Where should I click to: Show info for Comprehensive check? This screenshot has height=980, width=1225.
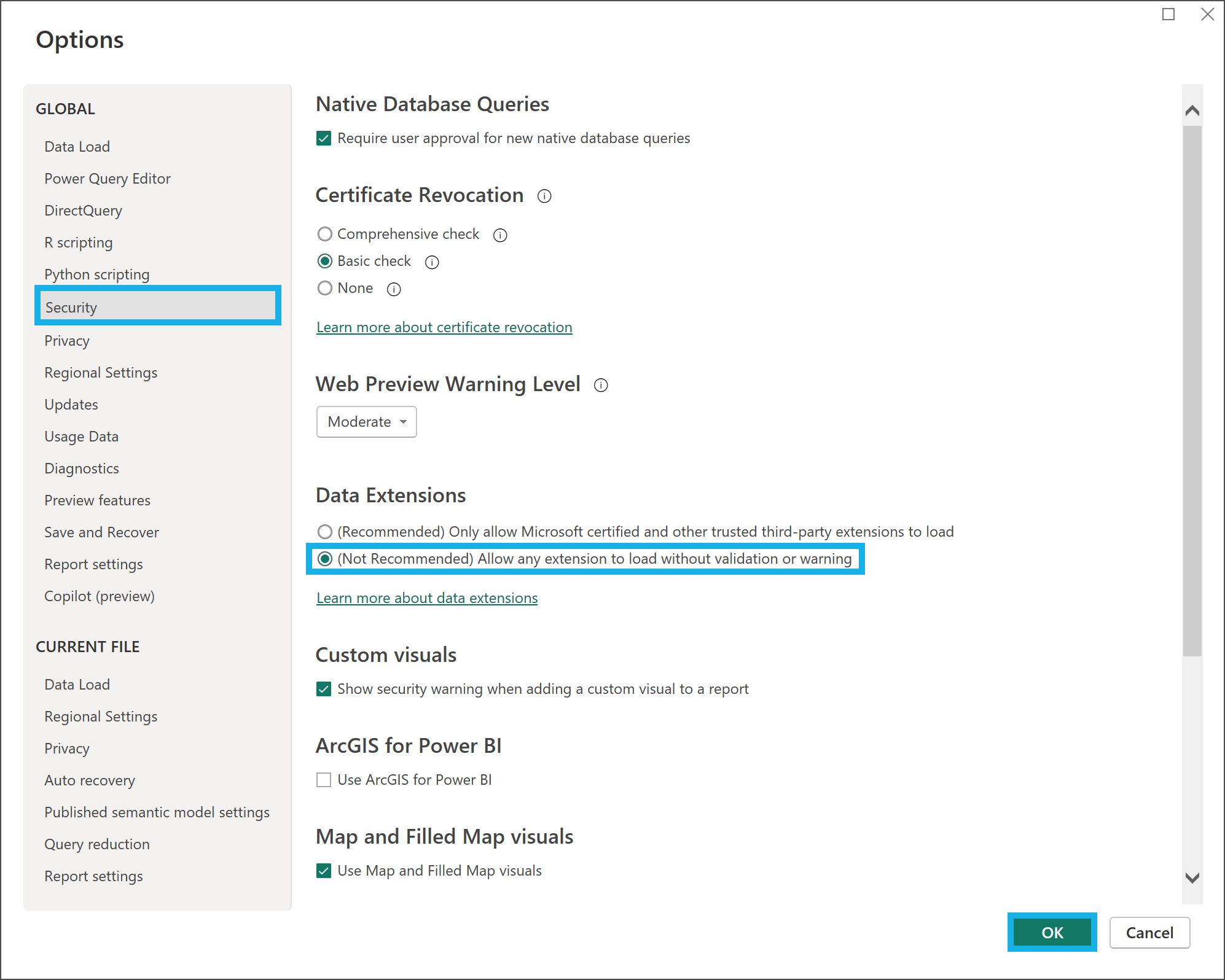(x=500, y=235)
